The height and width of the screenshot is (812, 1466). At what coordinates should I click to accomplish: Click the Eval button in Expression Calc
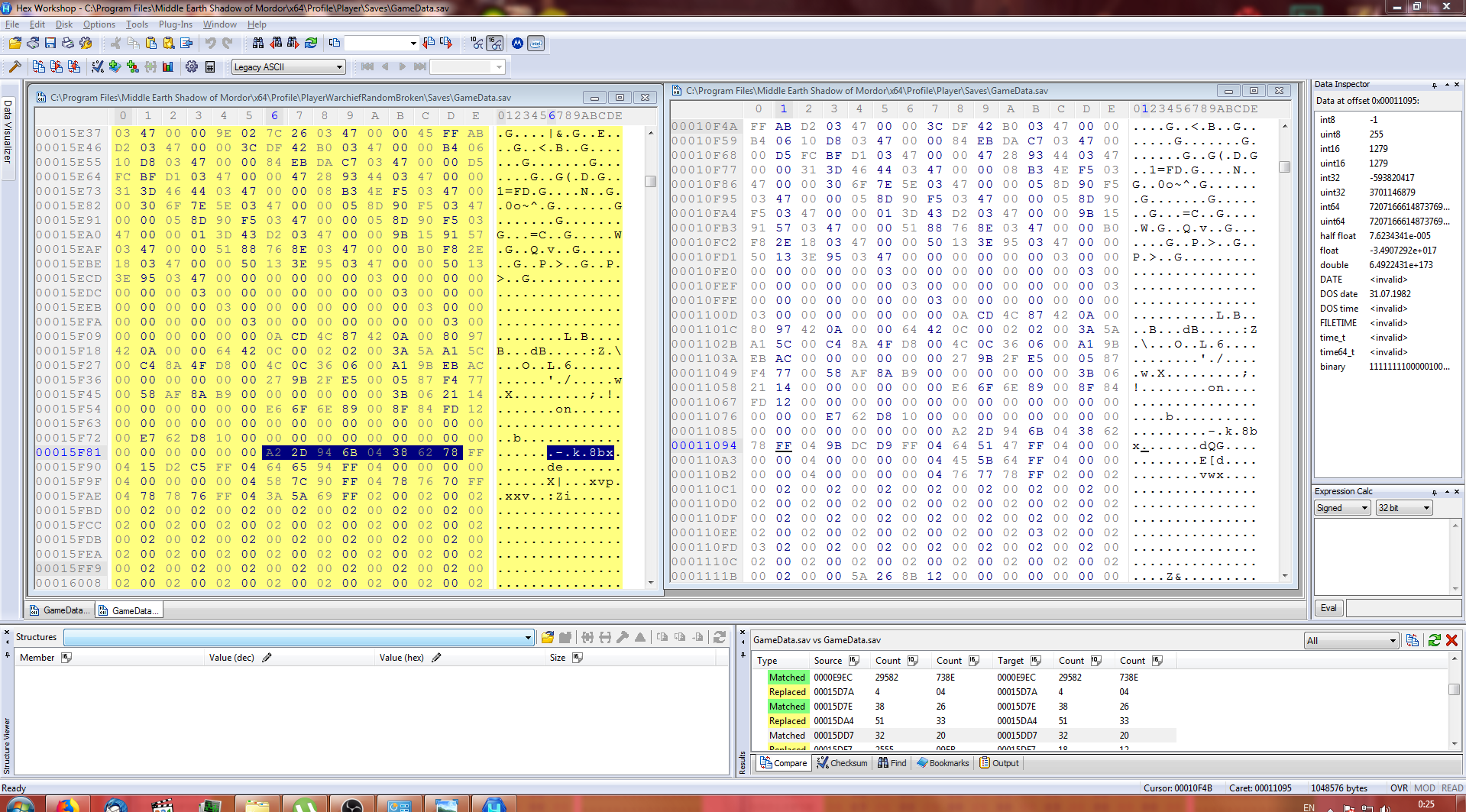(x=1328, y=608)
